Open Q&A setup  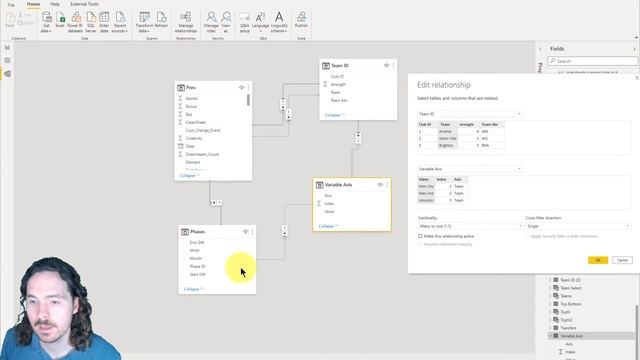tap(244, 22)
